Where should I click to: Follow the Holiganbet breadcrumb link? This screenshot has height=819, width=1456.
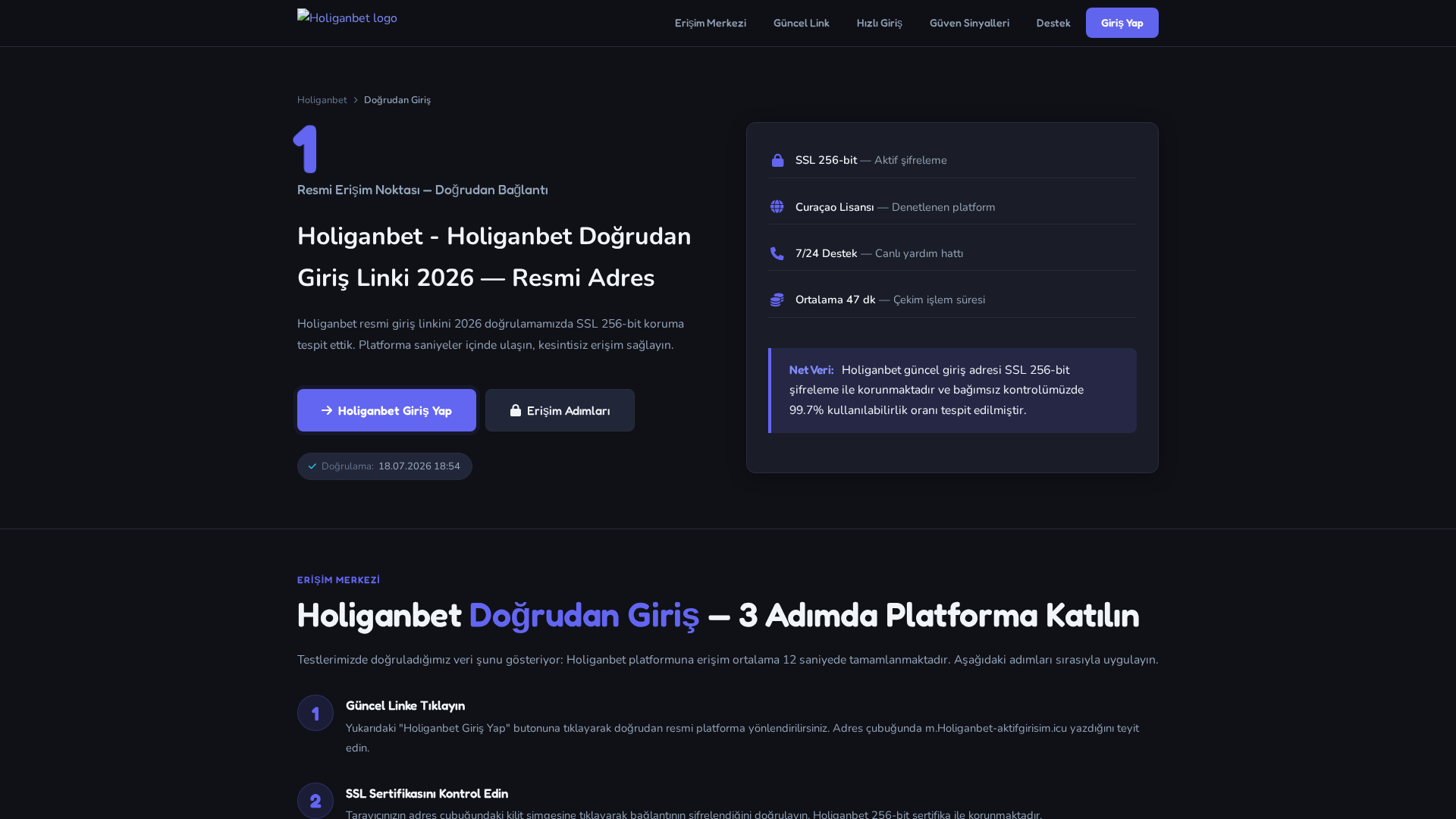(x=322, y=100)
